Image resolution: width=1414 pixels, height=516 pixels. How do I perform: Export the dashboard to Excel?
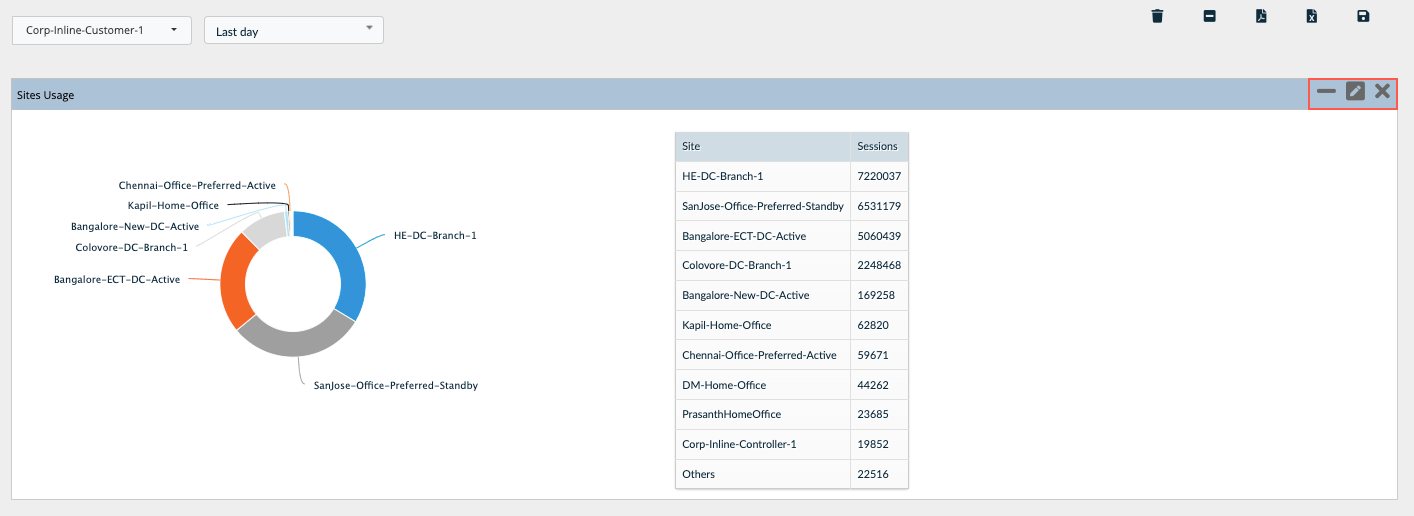click(x=1312, y=16)
